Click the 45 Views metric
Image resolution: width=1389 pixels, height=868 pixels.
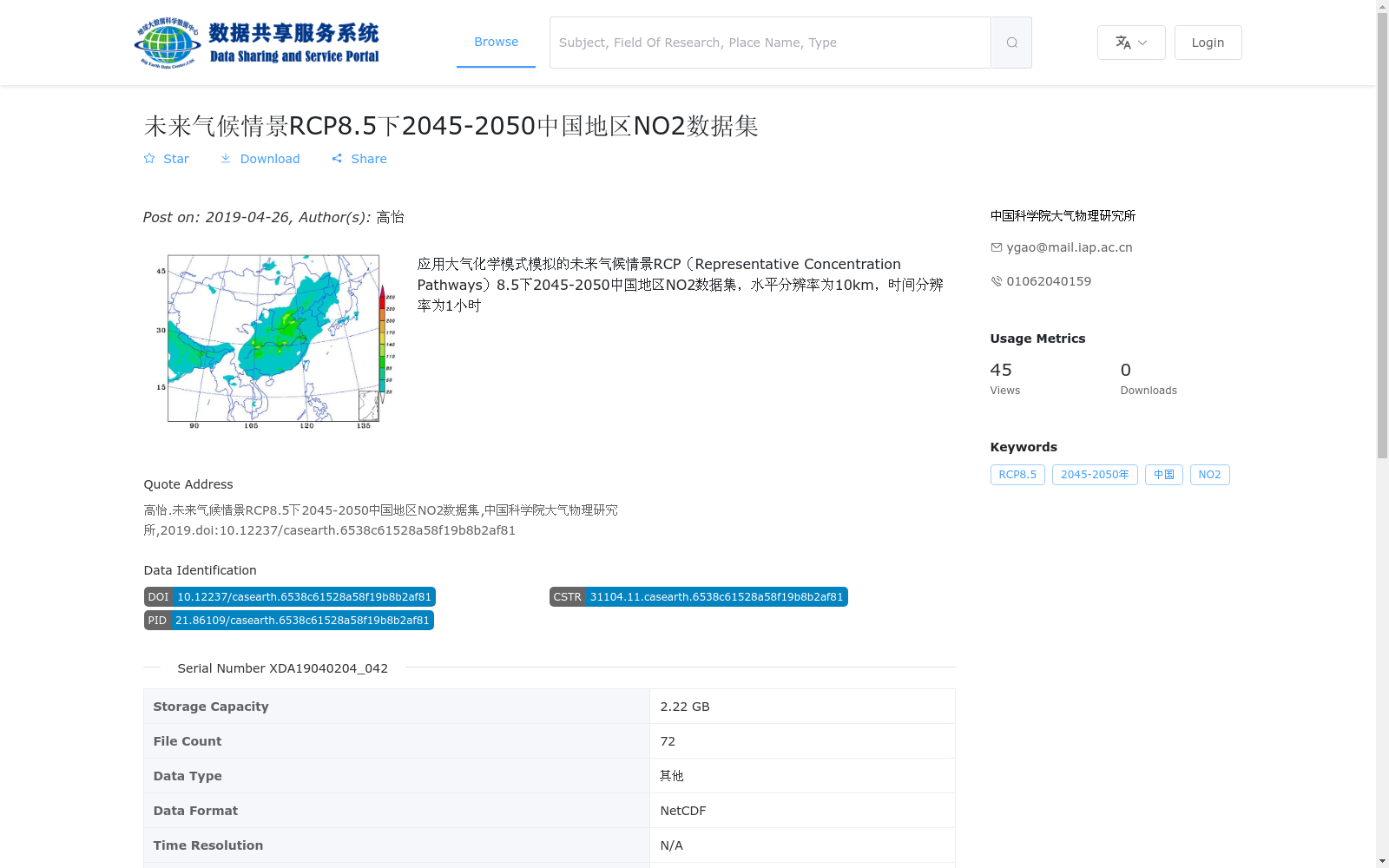point(1005,378)
